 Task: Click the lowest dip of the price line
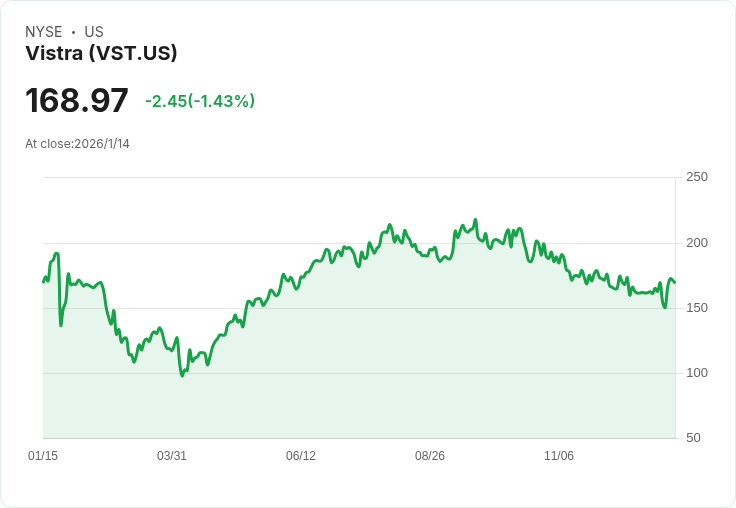[182, 375]
